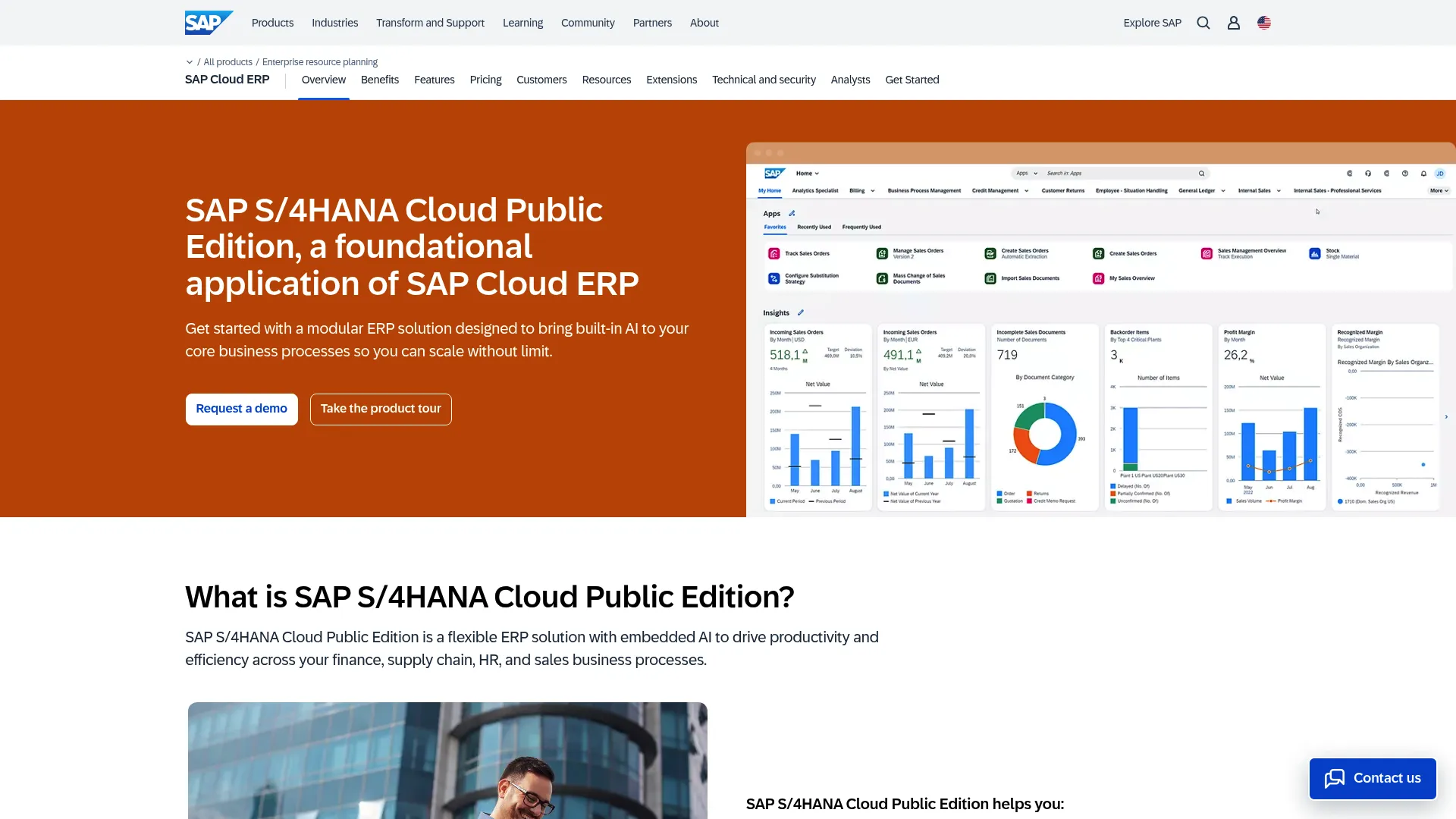Open the Community menu
The width and height of the screenshot is (1456, 819).
click(x=588, y=23)
